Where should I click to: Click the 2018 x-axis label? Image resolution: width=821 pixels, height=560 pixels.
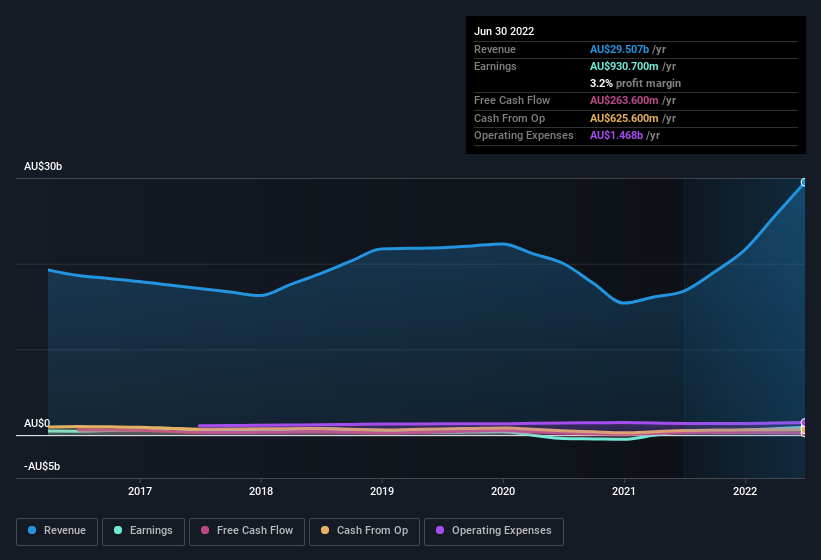(261, 491)
